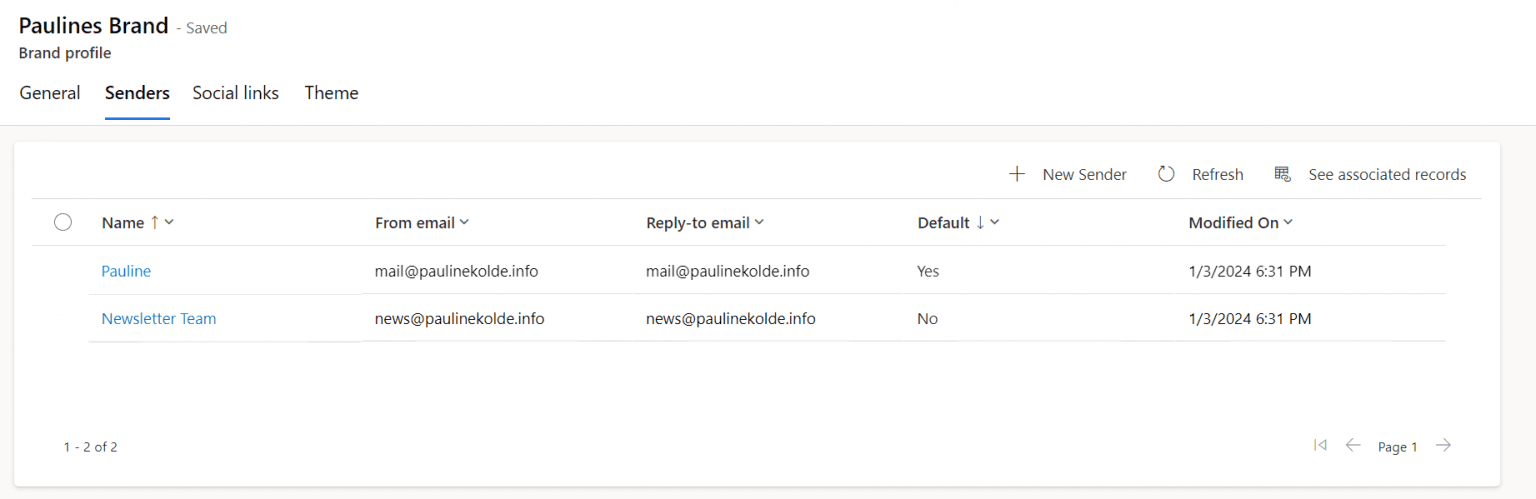Go to first page icon
This screenshot has height=499, width=1536.
click(x=1320, y=446)
